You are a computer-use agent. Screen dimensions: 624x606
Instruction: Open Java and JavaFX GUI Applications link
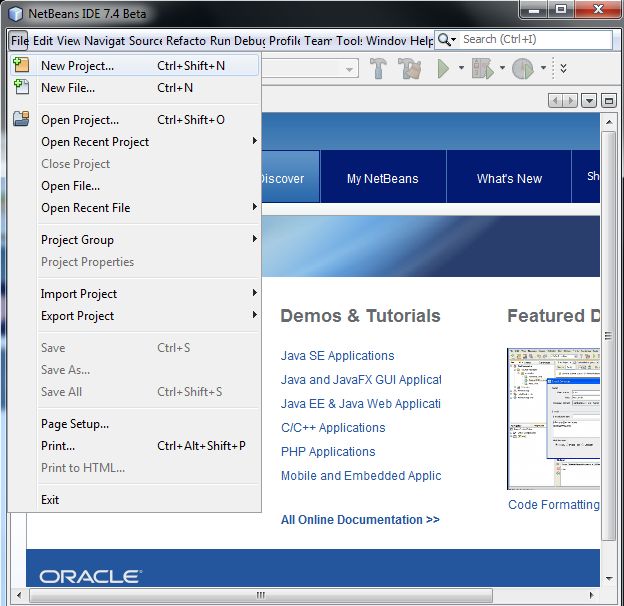click(x=361, y=380)
